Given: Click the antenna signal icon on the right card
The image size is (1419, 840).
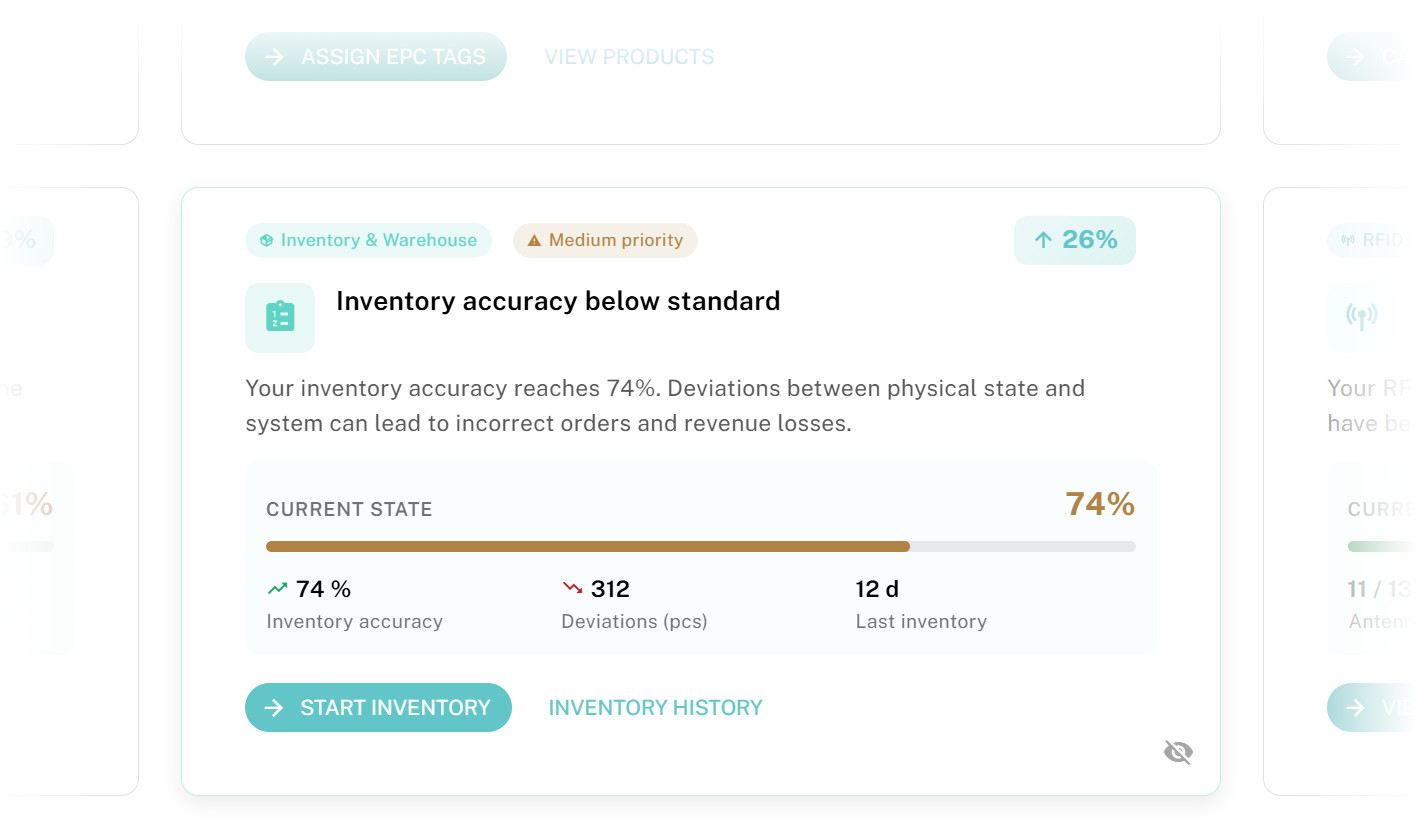Looking at the screenshot, I should [x=1361, y=317].
